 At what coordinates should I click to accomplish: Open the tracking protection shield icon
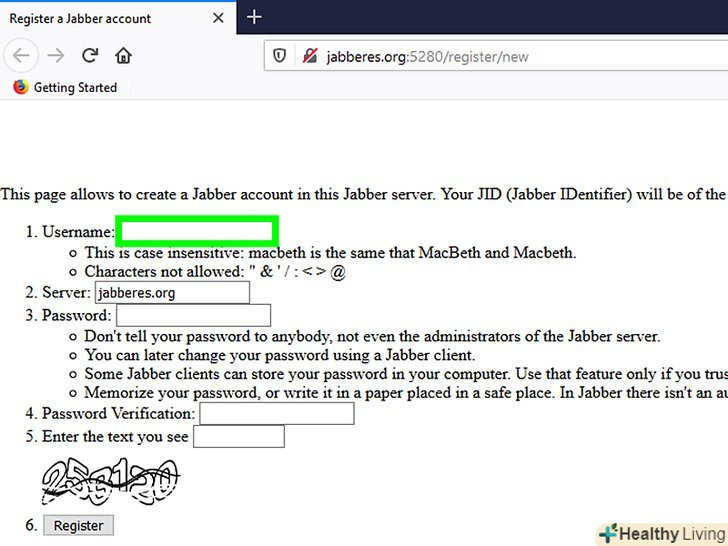[x=279, y=56]
